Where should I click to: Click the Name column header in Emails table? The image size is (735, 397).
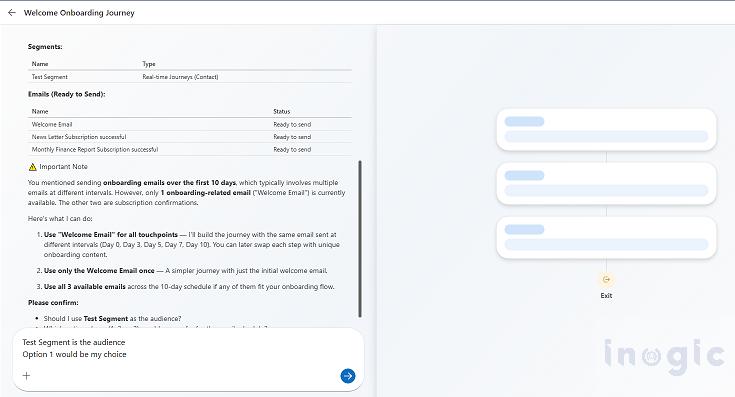40,112
